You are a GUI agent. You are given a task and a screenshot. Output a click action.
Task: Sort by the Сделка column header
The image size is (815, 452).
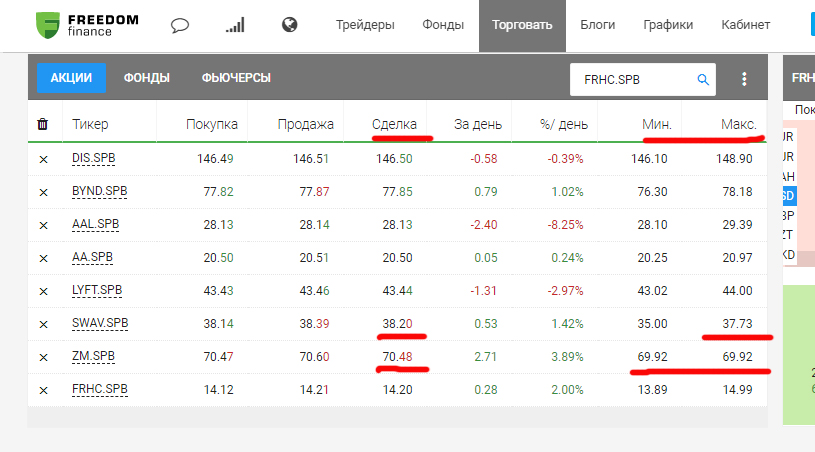[x=394, y=125]
